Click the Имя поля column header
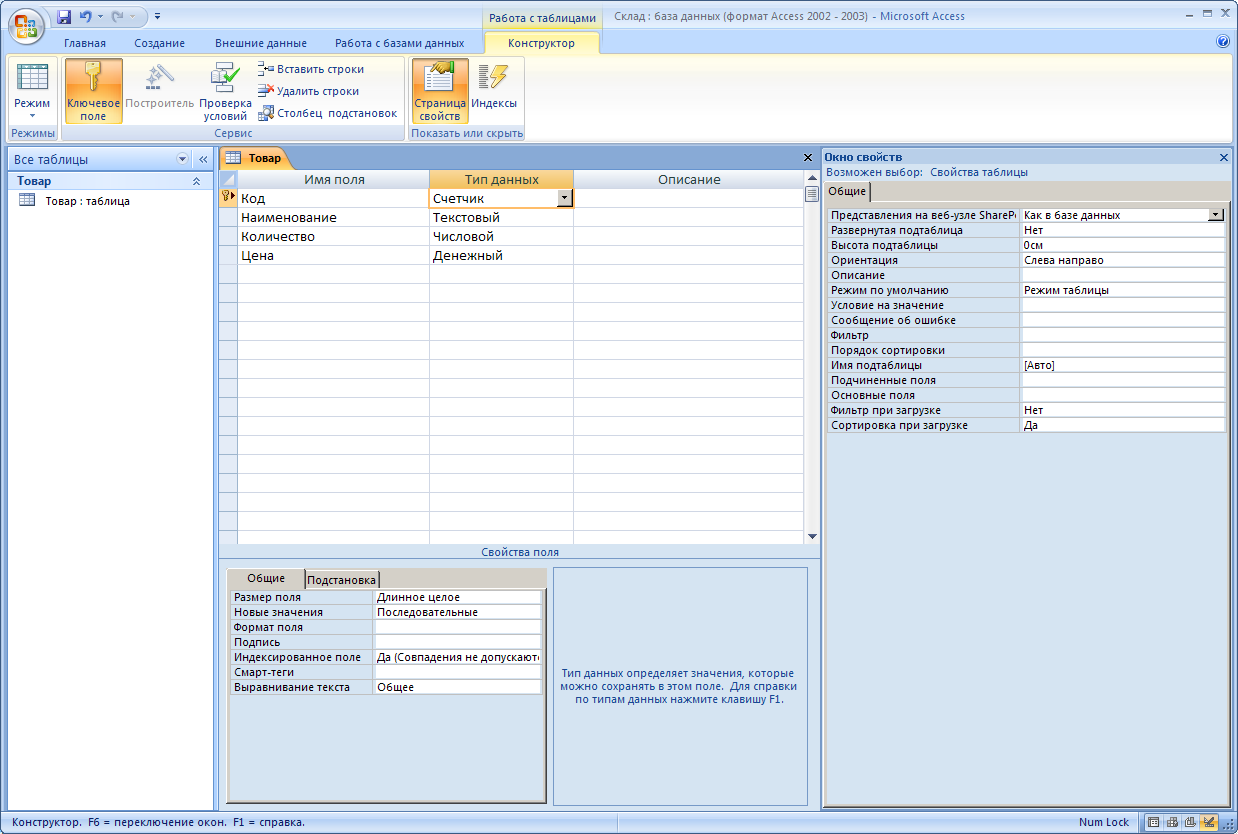Screen dimensions: 1238x834 (x=333, y=179)
